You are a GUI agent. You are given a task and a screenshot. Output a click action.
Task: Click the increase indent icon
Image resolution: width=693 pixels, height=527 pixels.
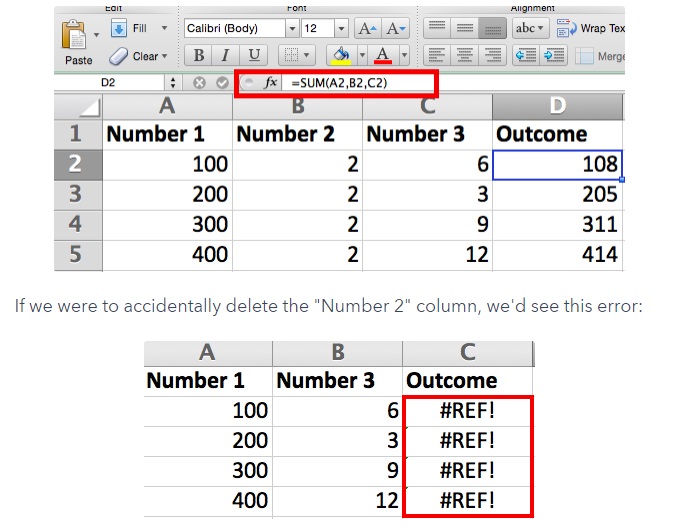tap(554, 55)
